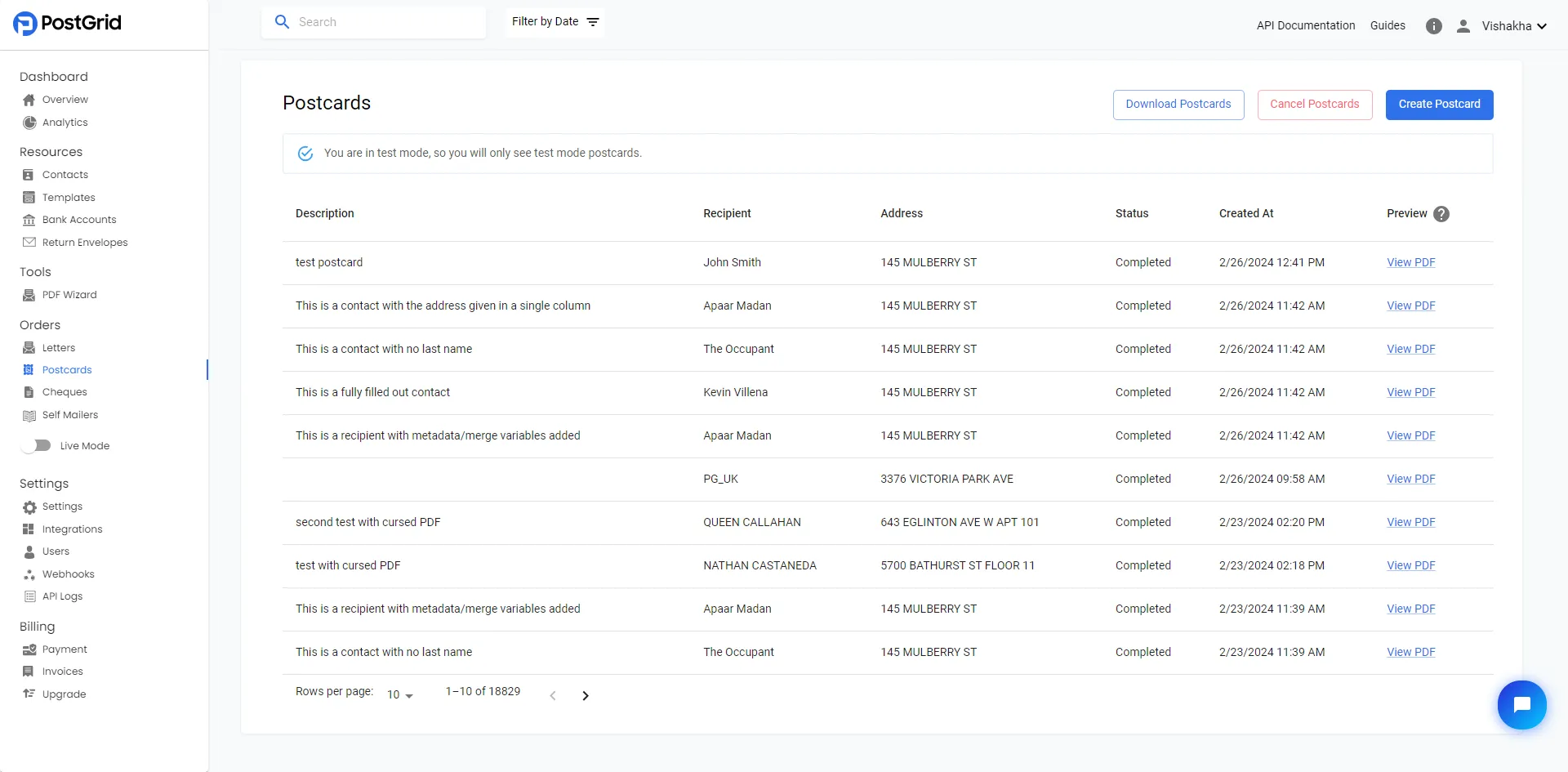This screenshot has height=772, width=1568.
Task: Open the Filter by Date dropdown
Action: point(555,21)
